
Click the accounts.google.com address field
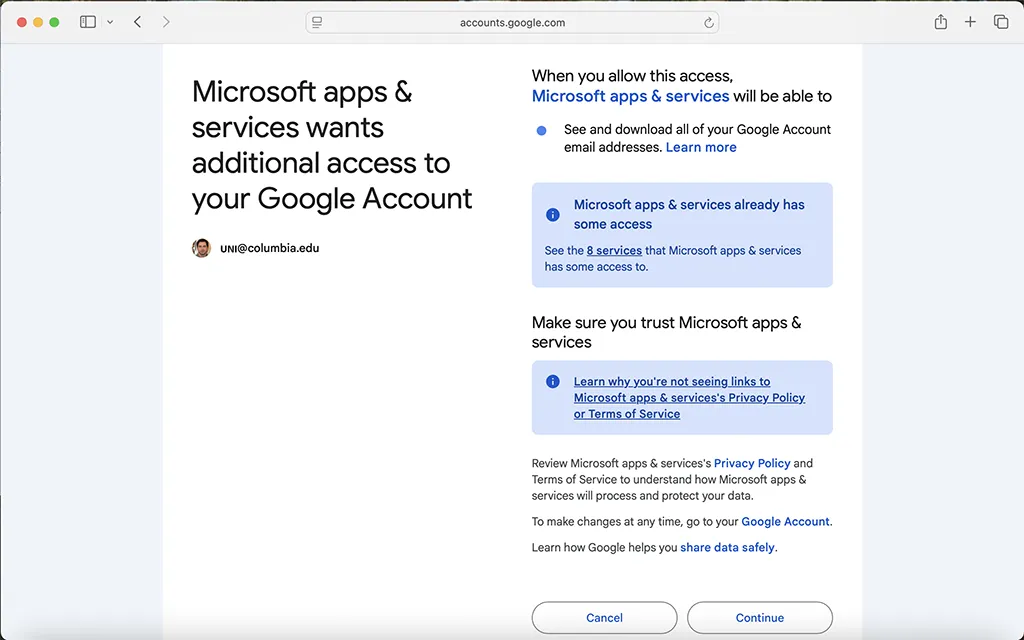[x=512, y=22]
